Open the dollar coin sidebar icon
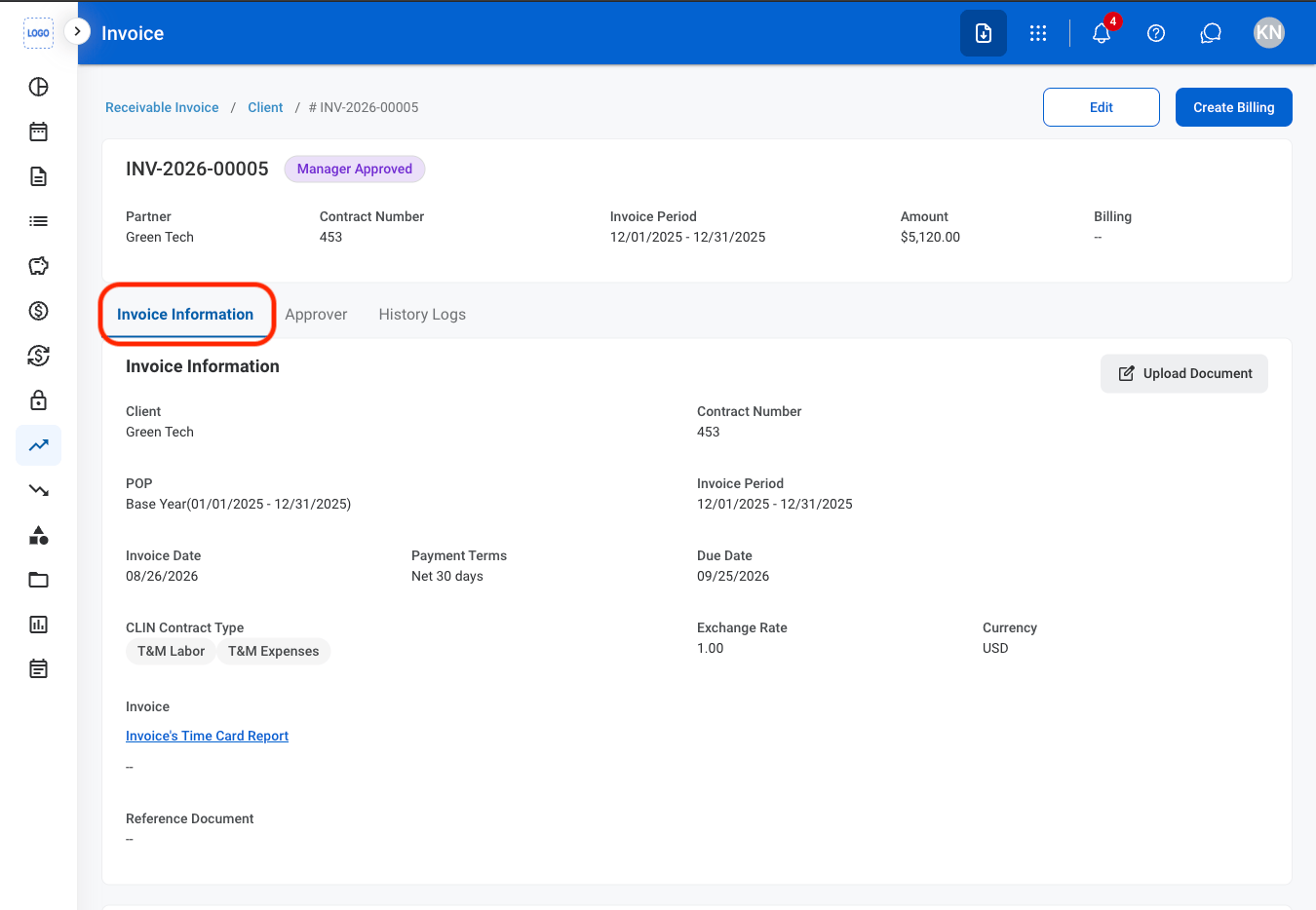The width and height of the screenshot is (1316, 910). coord(38,311)
